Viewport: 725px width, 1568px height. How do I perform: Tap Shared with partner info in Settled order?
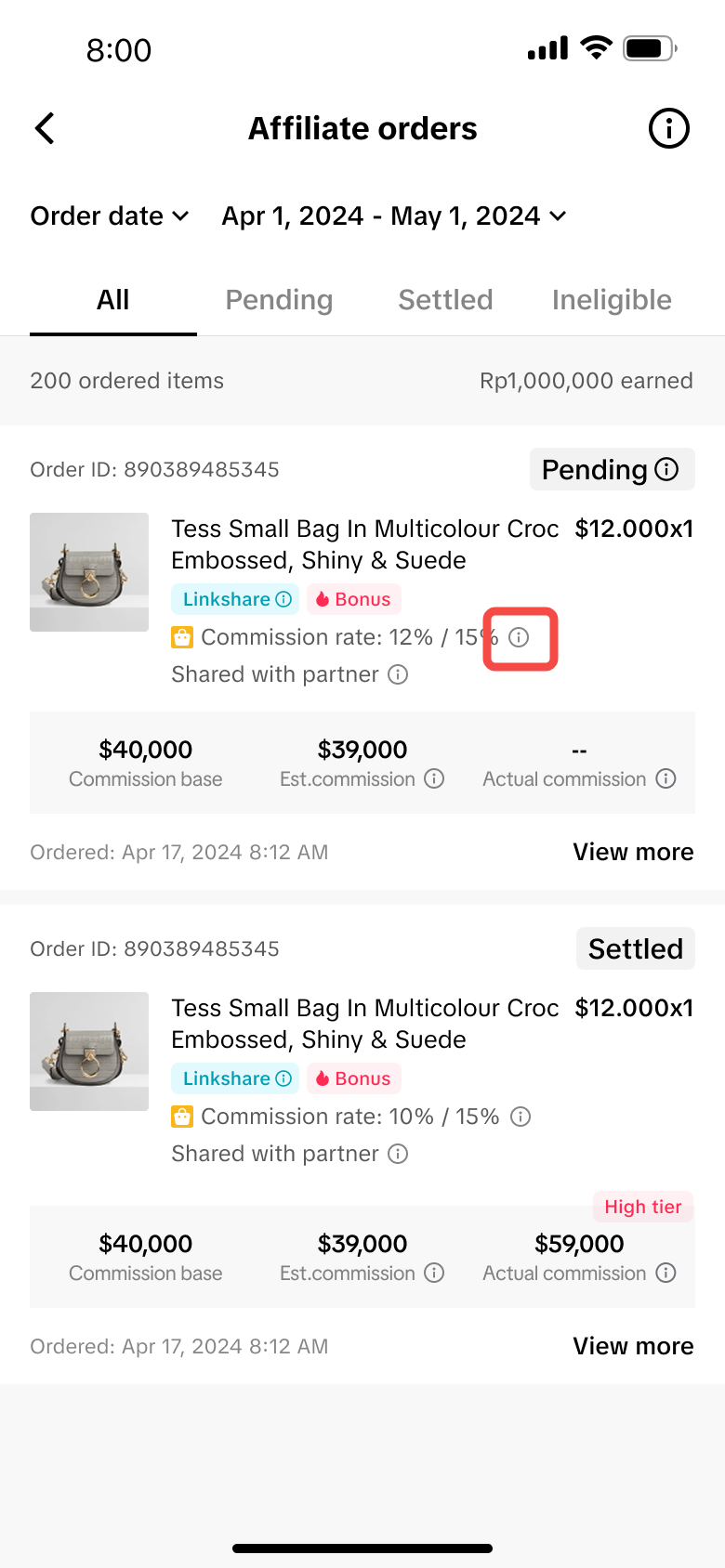(x=398, y=1154)
